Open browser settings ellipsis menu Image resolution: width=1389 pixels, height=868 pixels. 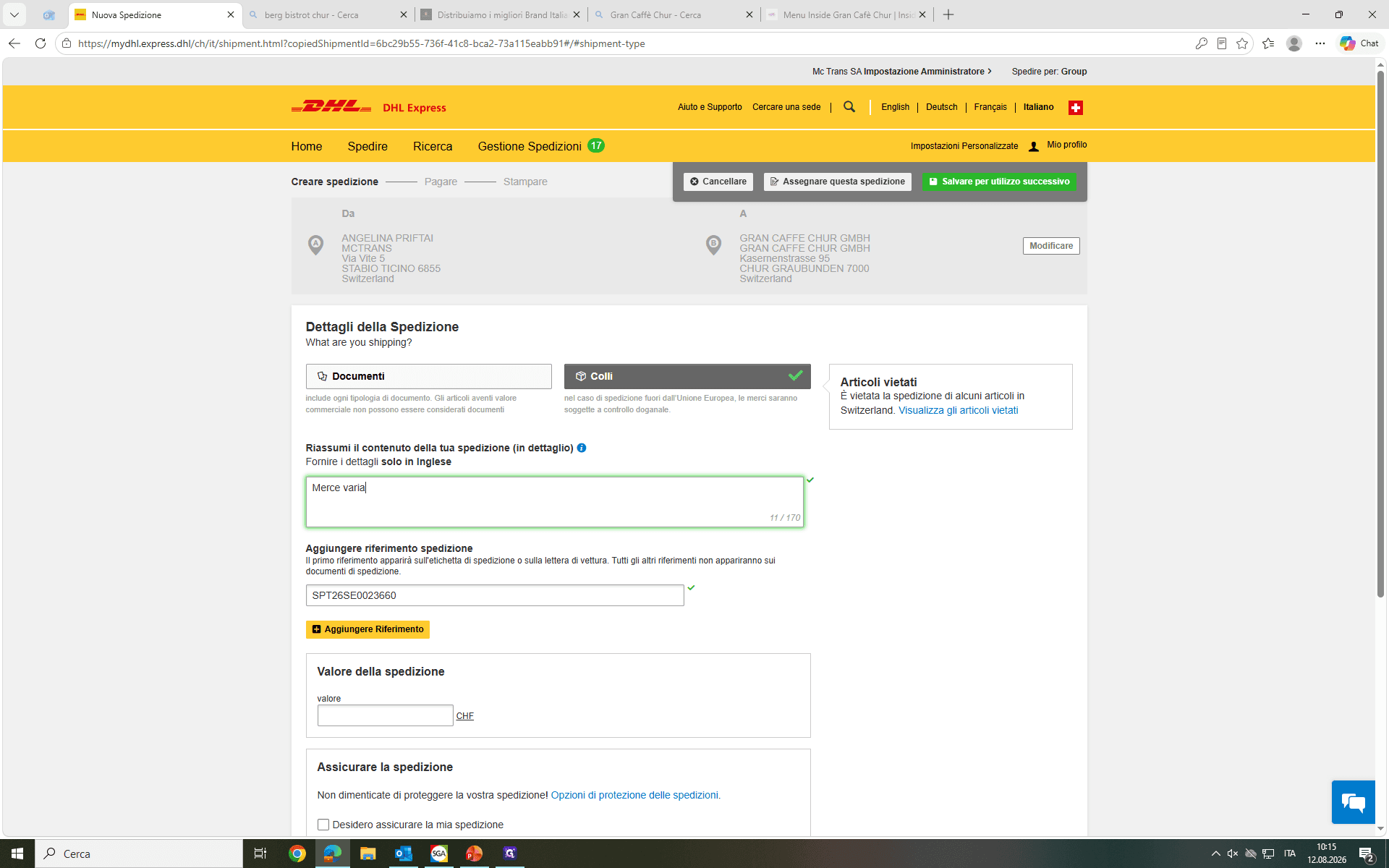1320,43
